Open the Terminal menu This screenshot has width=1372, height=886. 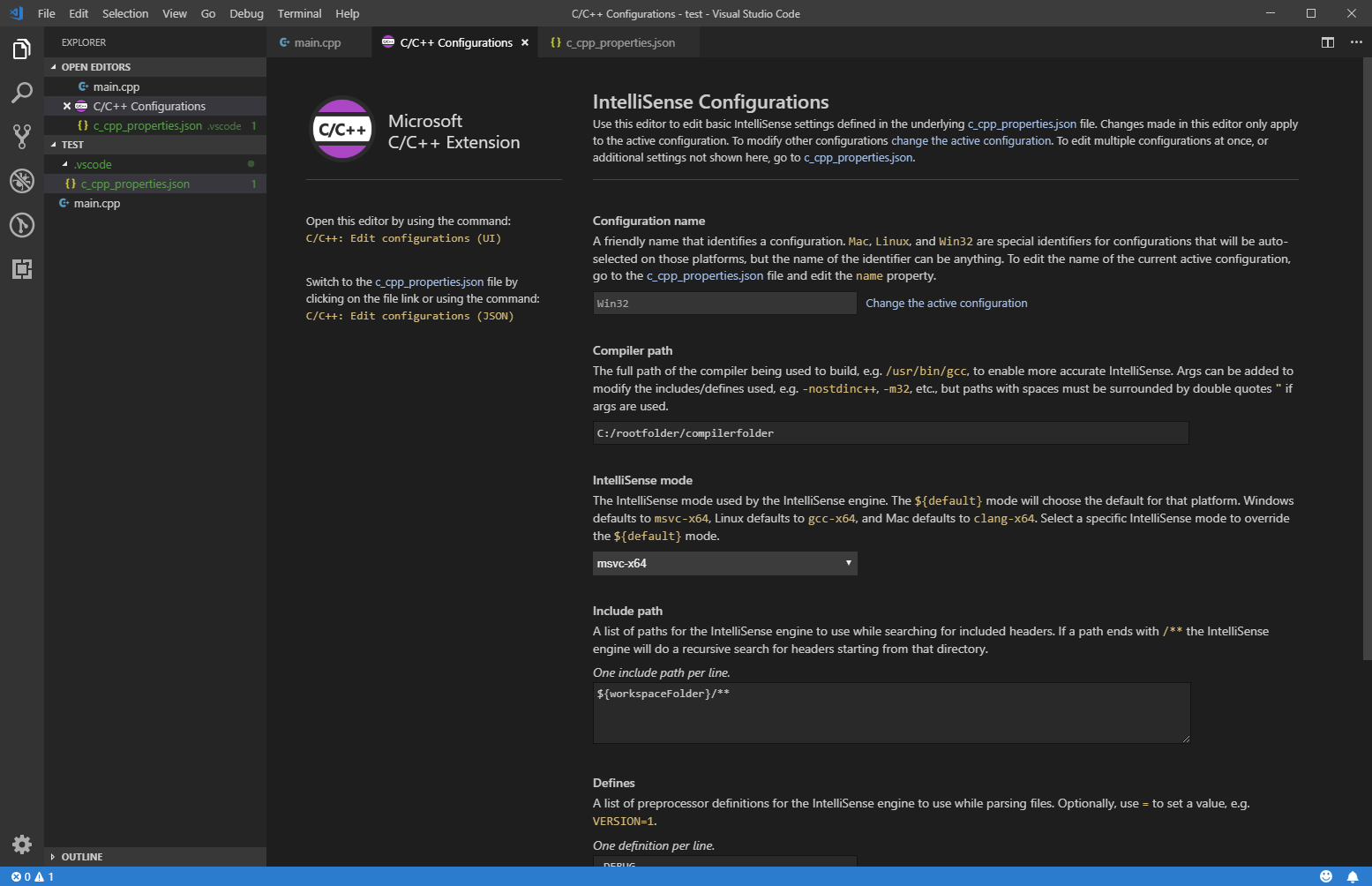pos(299,13)
